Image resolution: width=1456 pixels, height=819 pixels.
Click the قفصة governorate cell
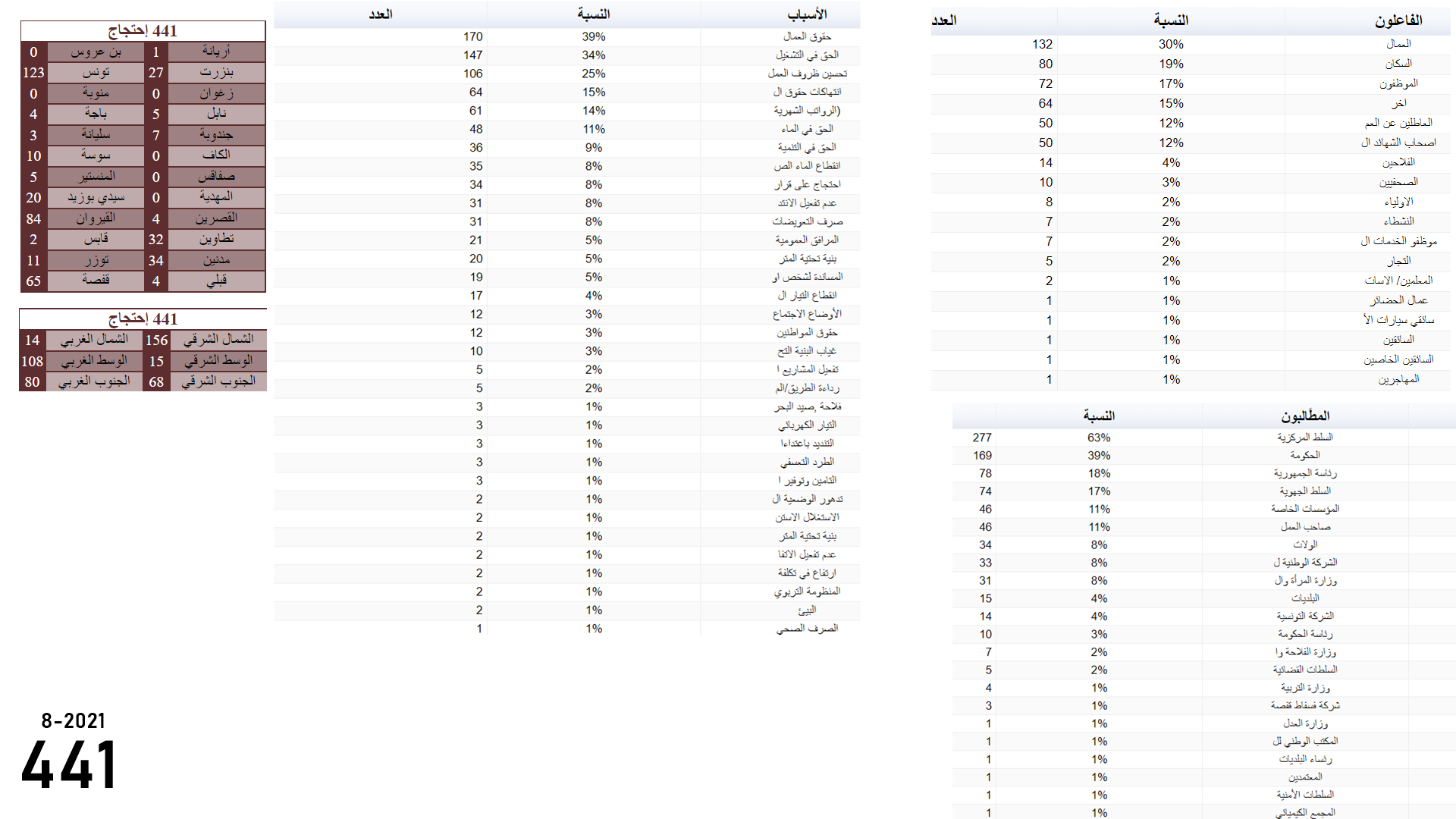pyautogui.click(x=96, y=281)
